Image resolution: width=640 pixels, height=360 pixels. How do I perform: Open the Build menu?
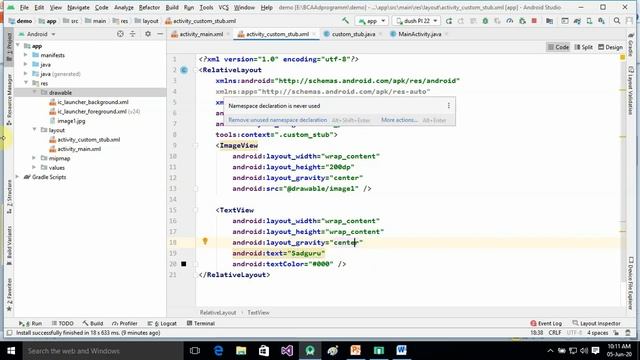[172, 7]
